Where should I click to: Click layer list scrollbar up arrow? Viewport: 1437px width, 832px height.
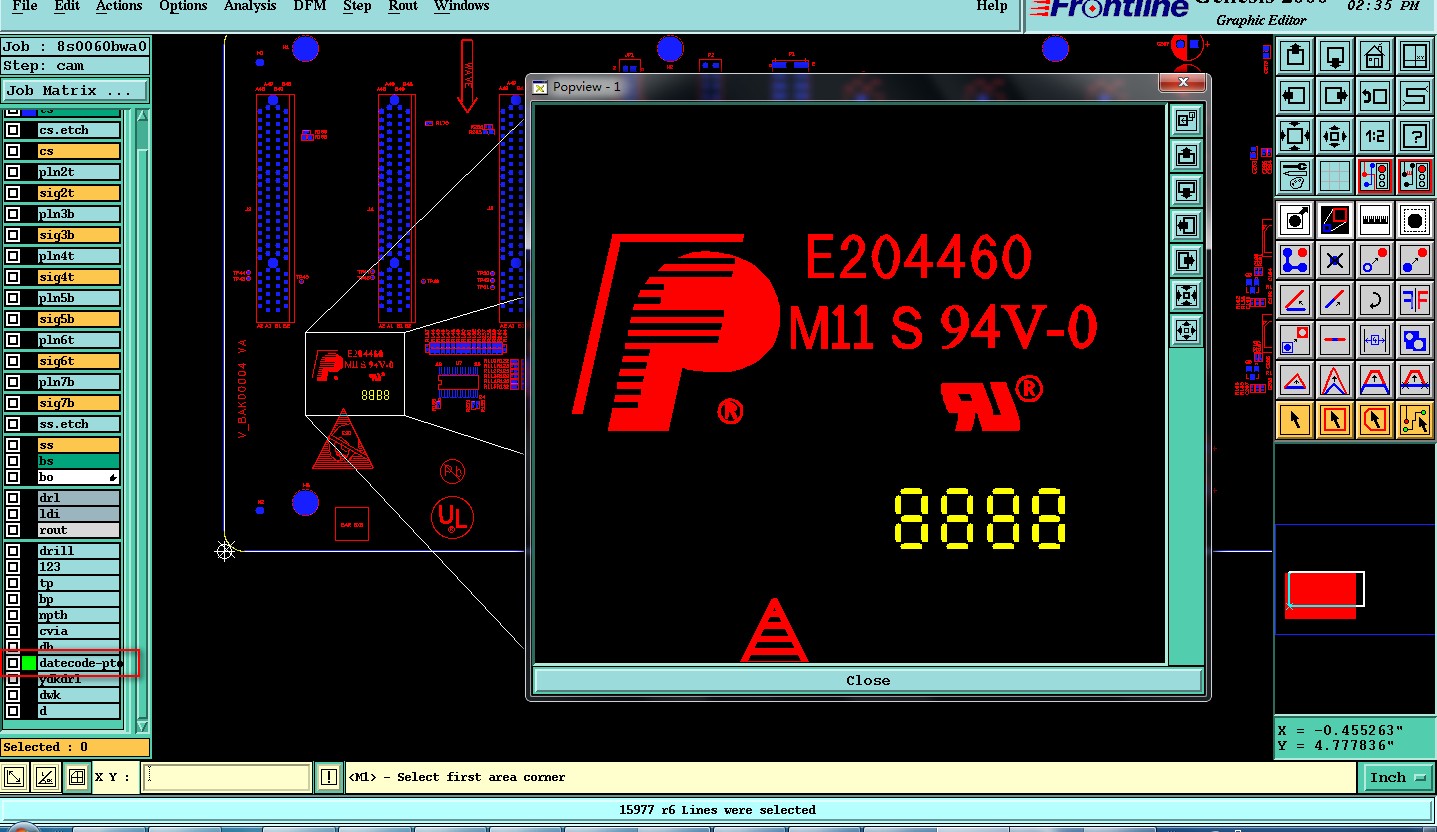(141, 115)
